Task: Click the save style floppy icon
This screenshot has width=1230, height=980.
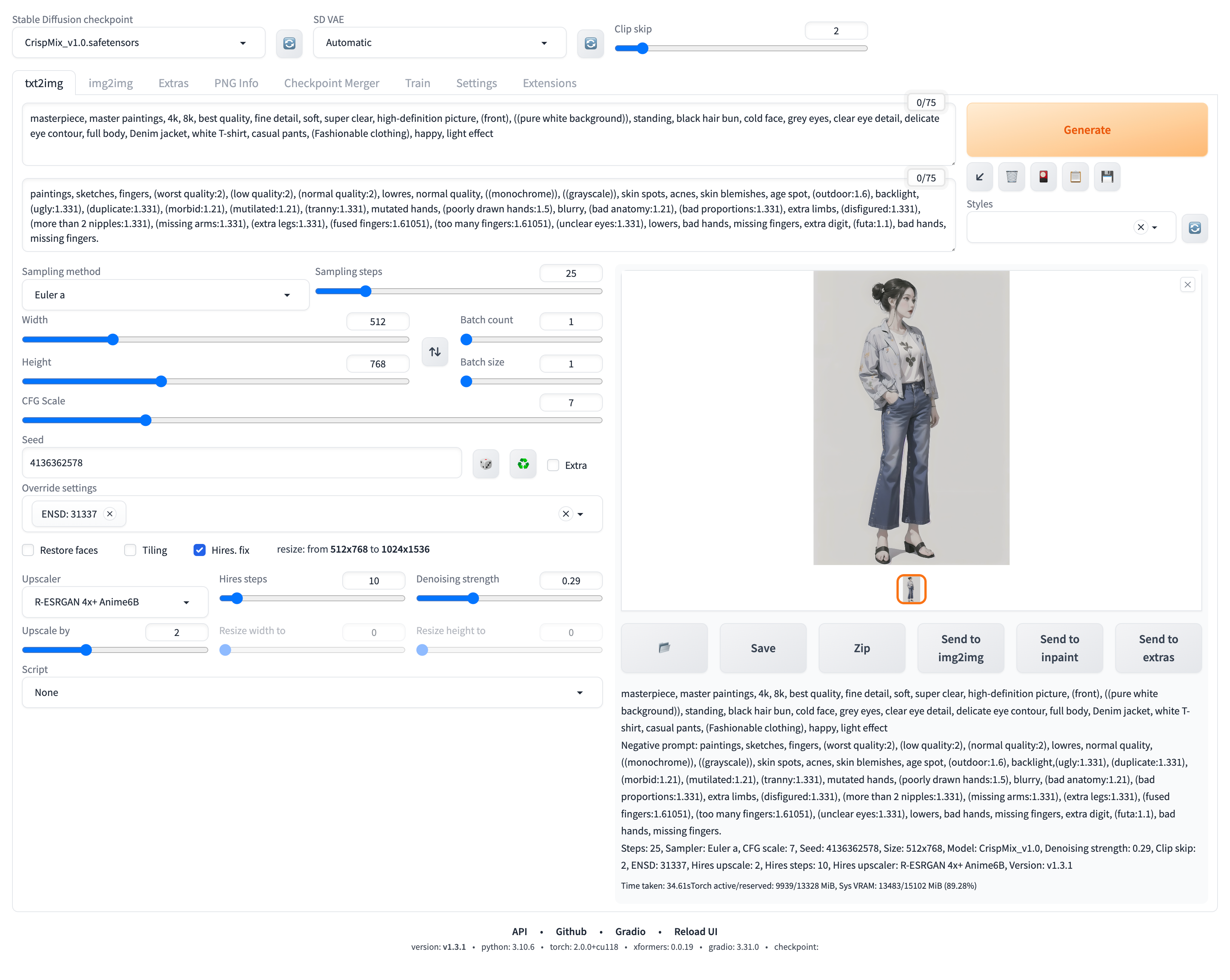Action: (1107, 177)
